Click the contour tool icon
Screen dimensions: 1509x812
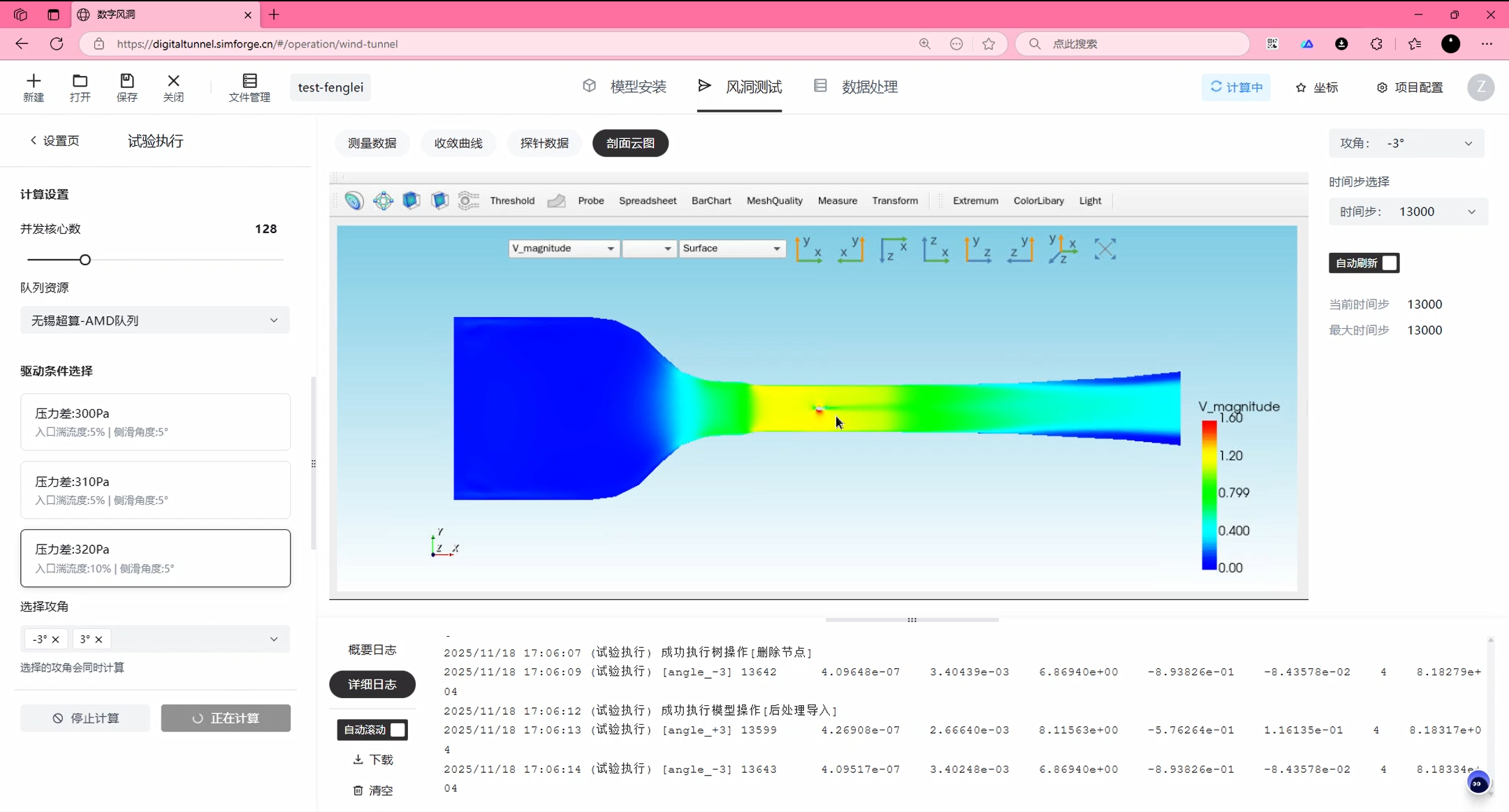354,201
